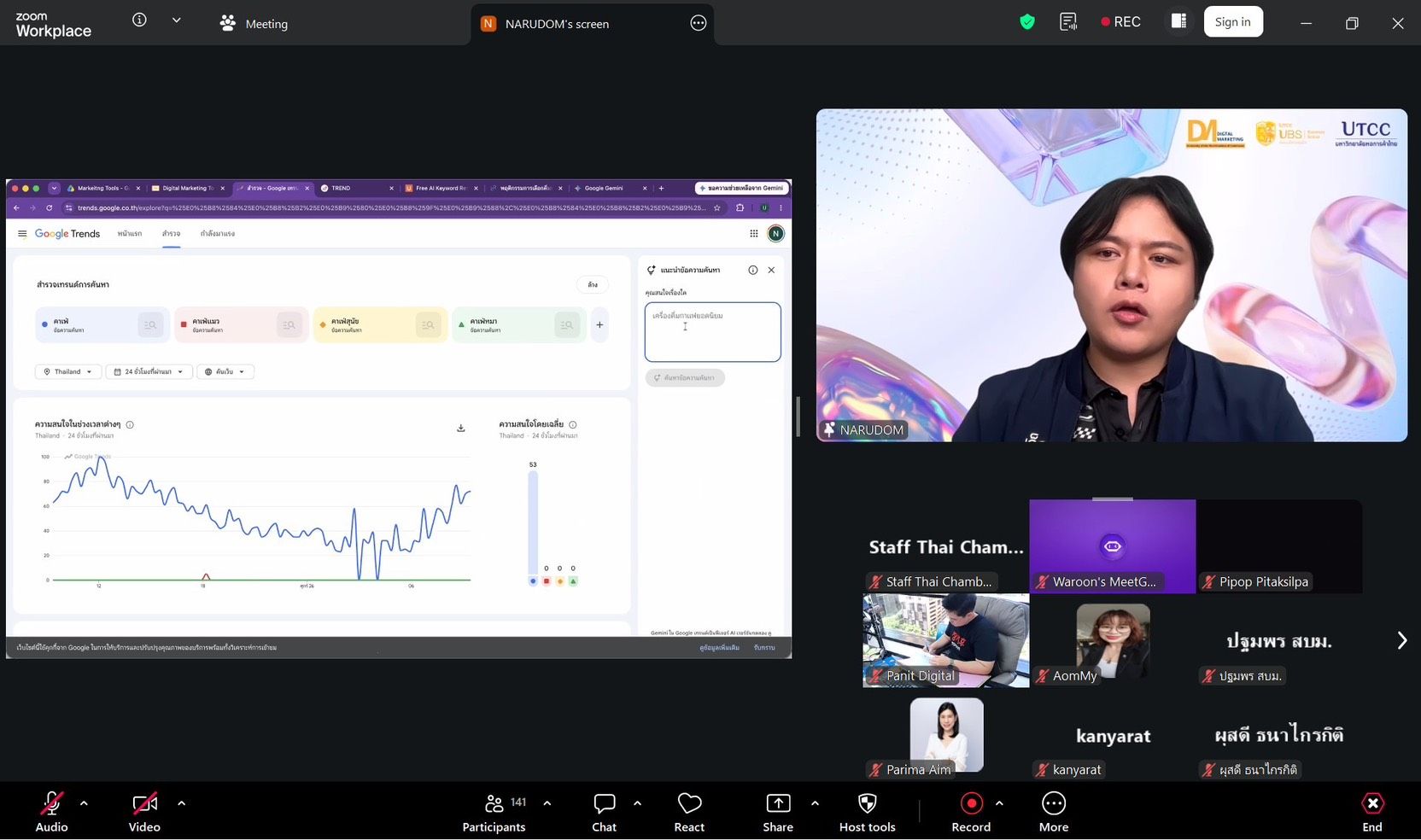Open the More options menu
Screen dimensions: 1421x840
[x=1054, y=812]
